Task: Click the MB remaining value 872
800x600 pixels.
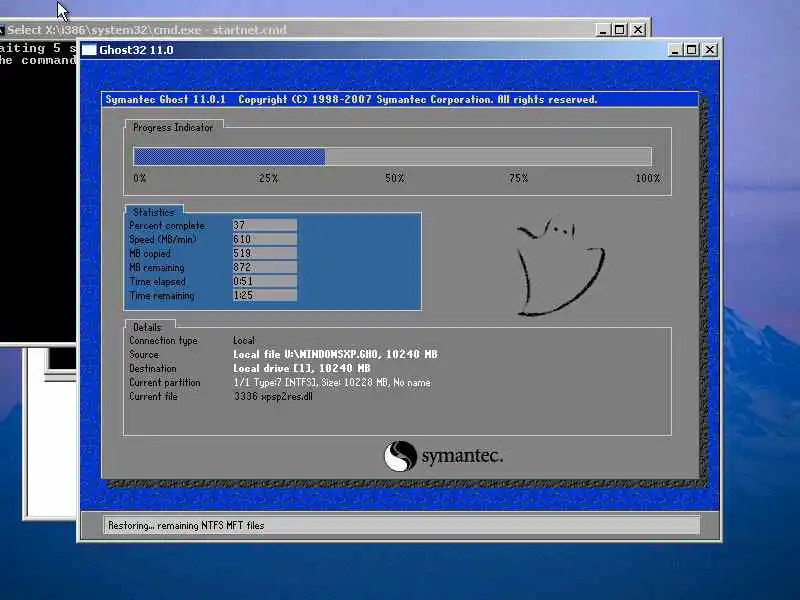Action: click(x=265, y=267)
